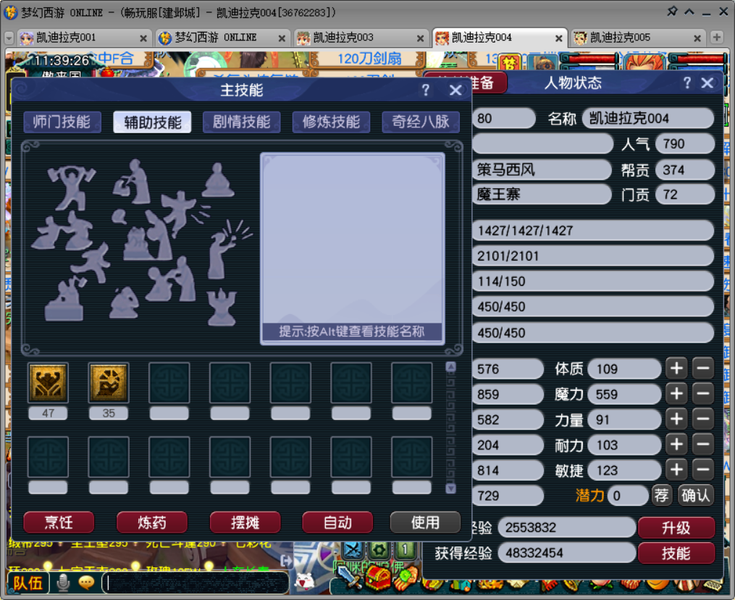The width and height of the screenshot is (735, 600).
Task: Click the 摆摊 stall button
Action: (x=245, y=522)
